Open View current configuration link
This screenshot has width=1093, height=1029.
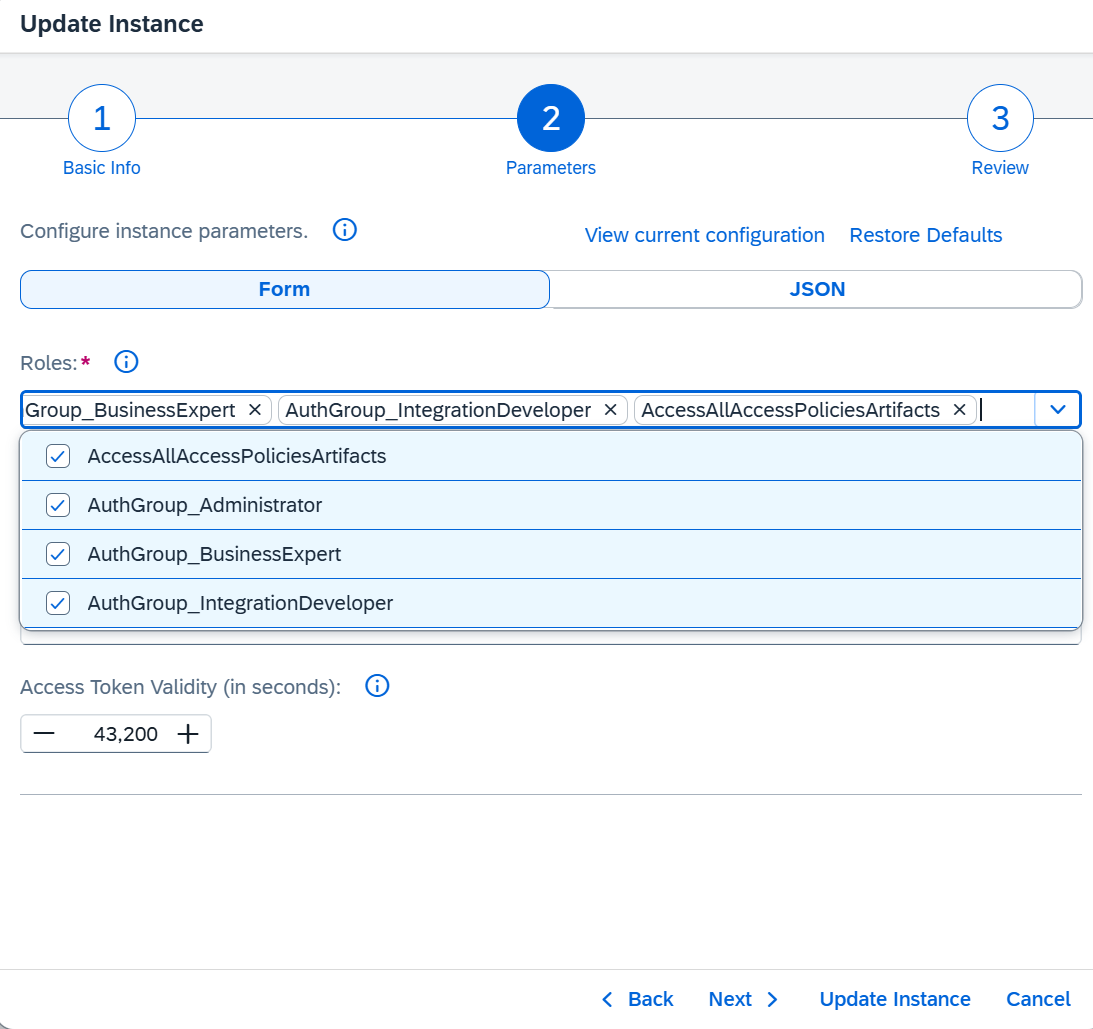point(704,235)
